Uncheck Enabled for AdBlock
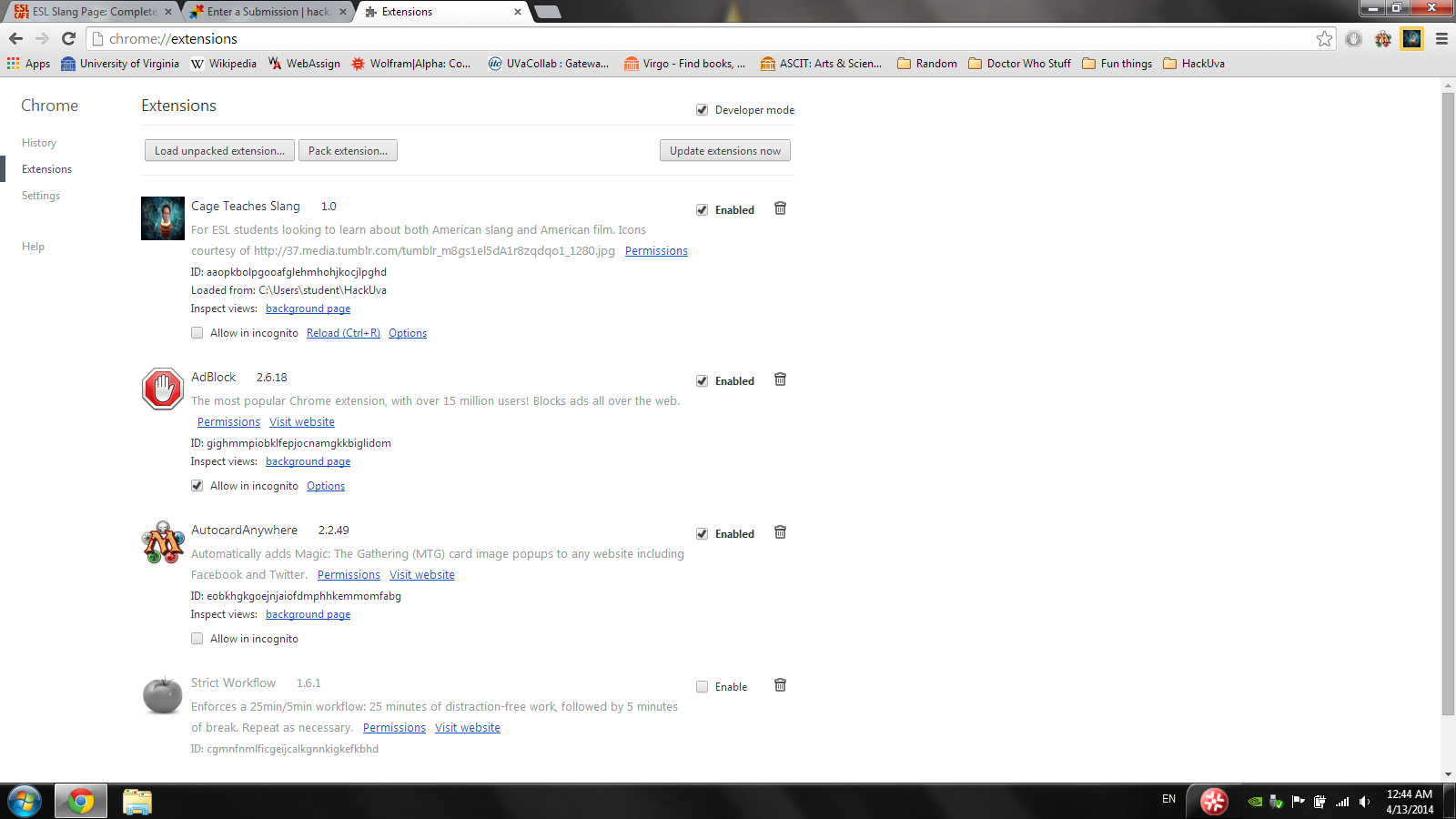1456x819 pixels. pyautogui.click(x=703, y=381)
